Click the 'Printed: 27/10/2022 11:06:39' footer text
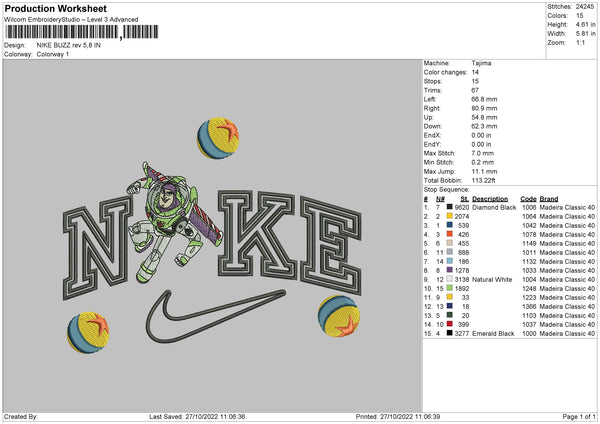Image resolution: width=600 pixels, height=424 pixels. tap(398, 416)
